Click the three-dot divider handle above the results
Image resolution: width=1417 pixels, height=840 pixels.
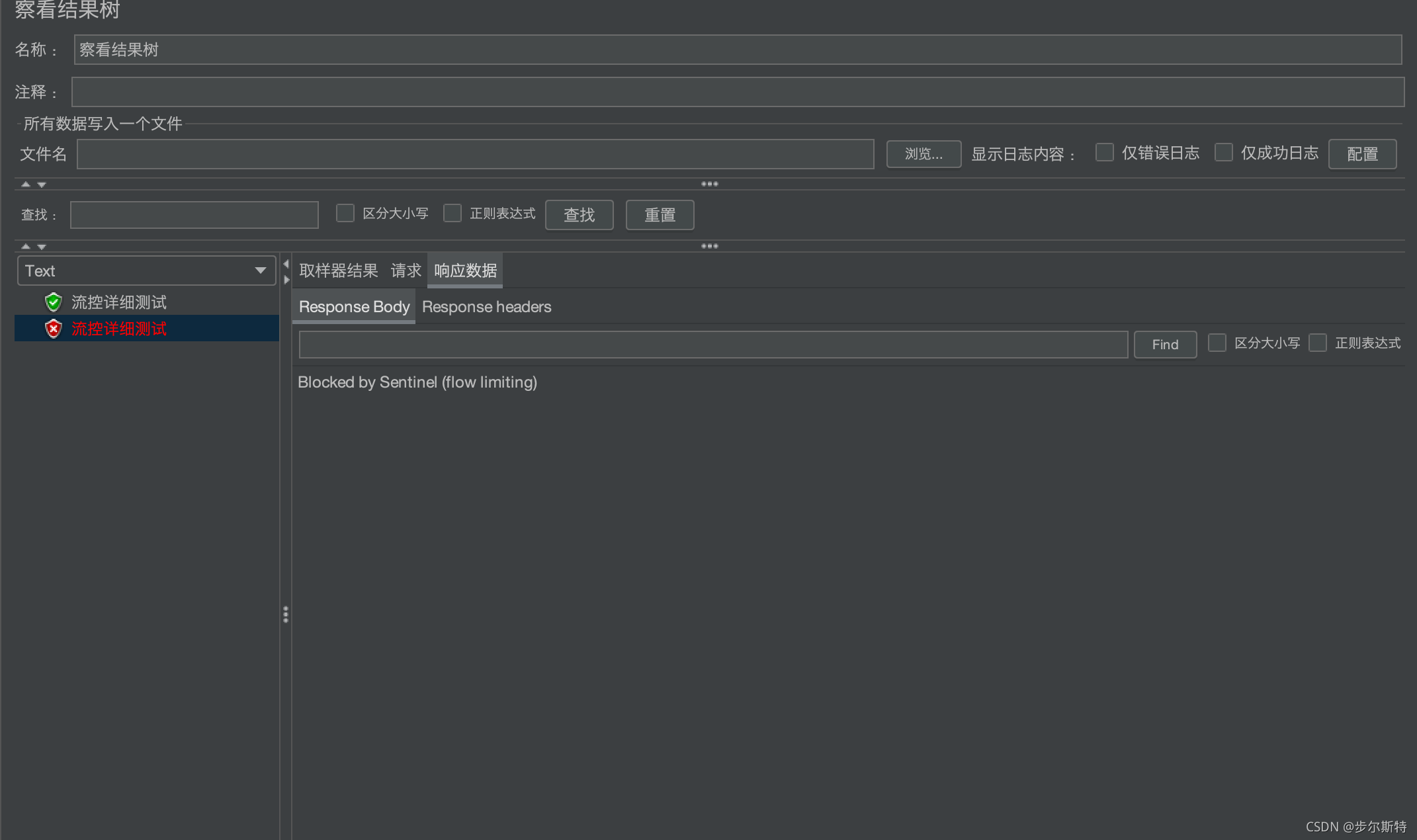click(709, 246)
